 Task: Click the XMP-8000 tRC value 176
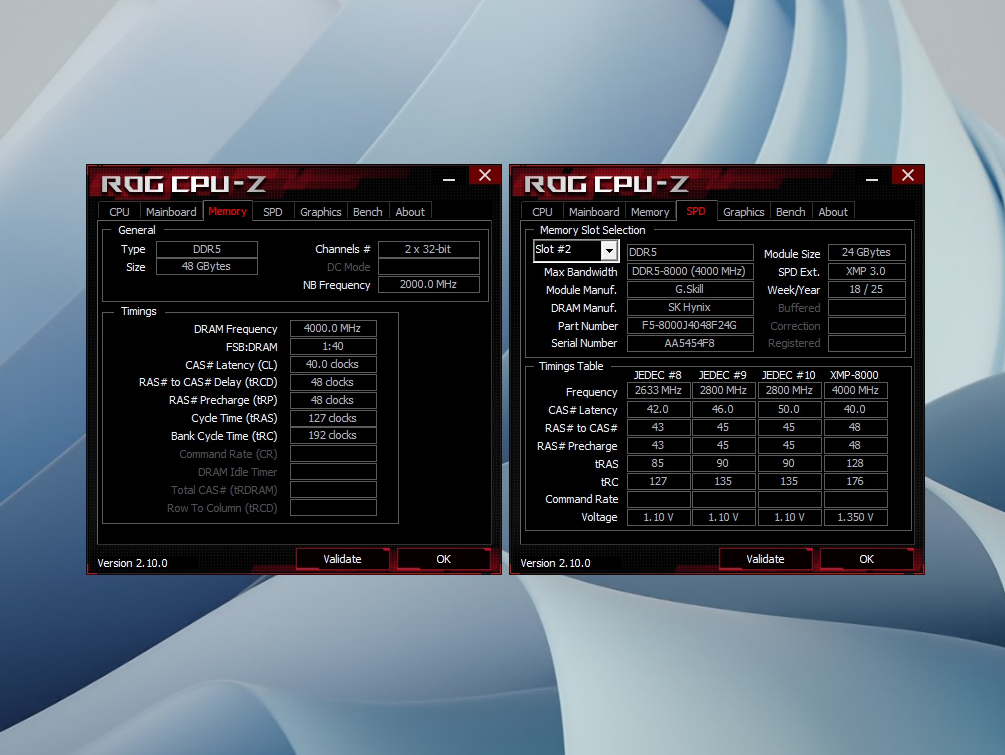tap(855, 481)
